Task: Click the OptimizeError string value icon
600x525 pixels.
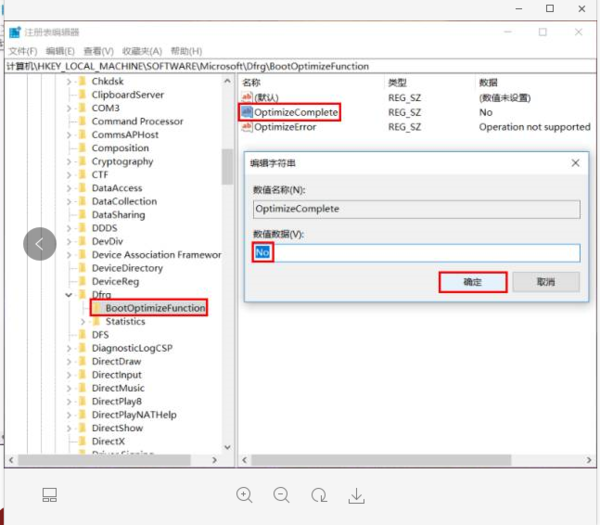Action: (246, 127)
